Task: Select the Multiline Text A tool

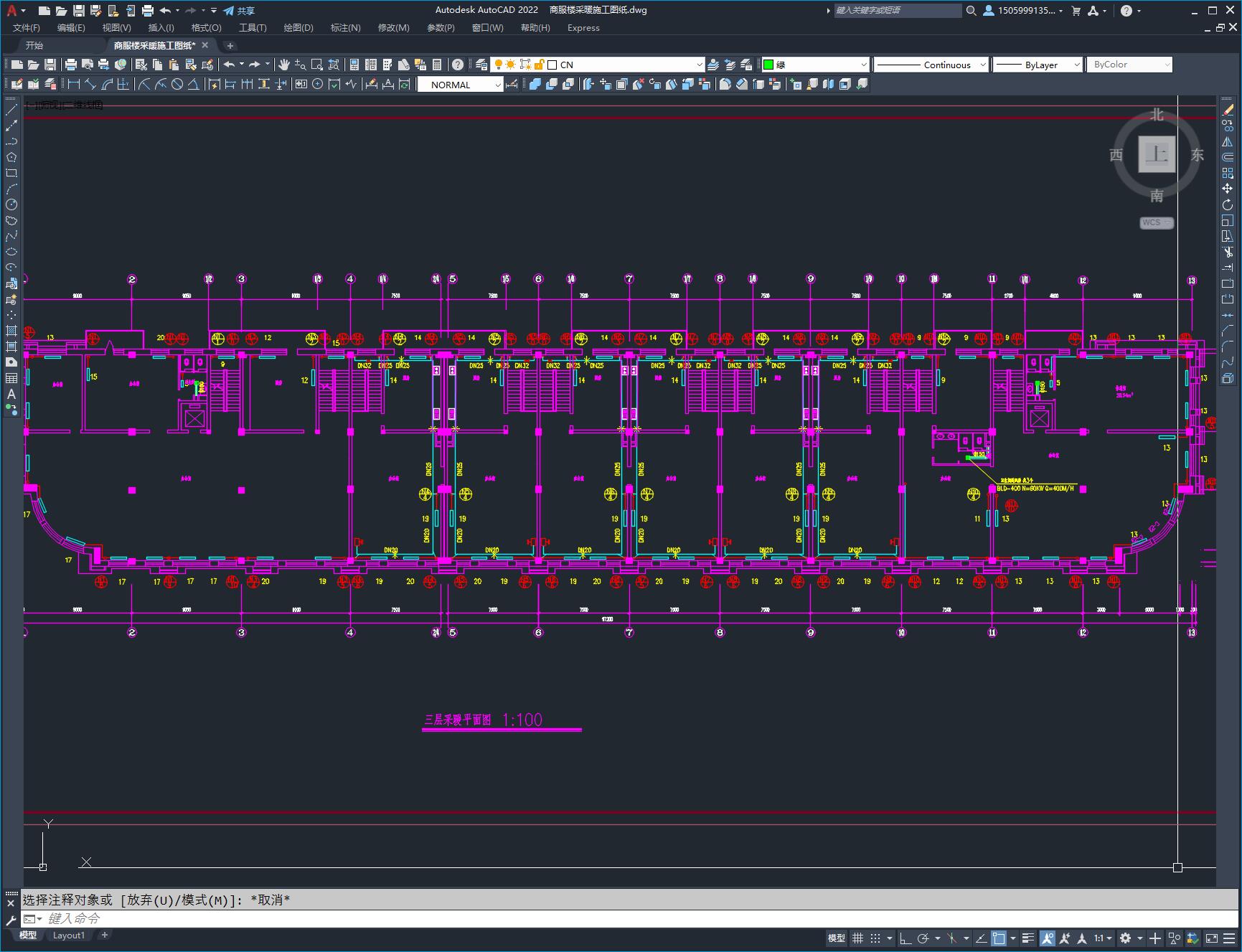Action: click(x=11, y=394)
